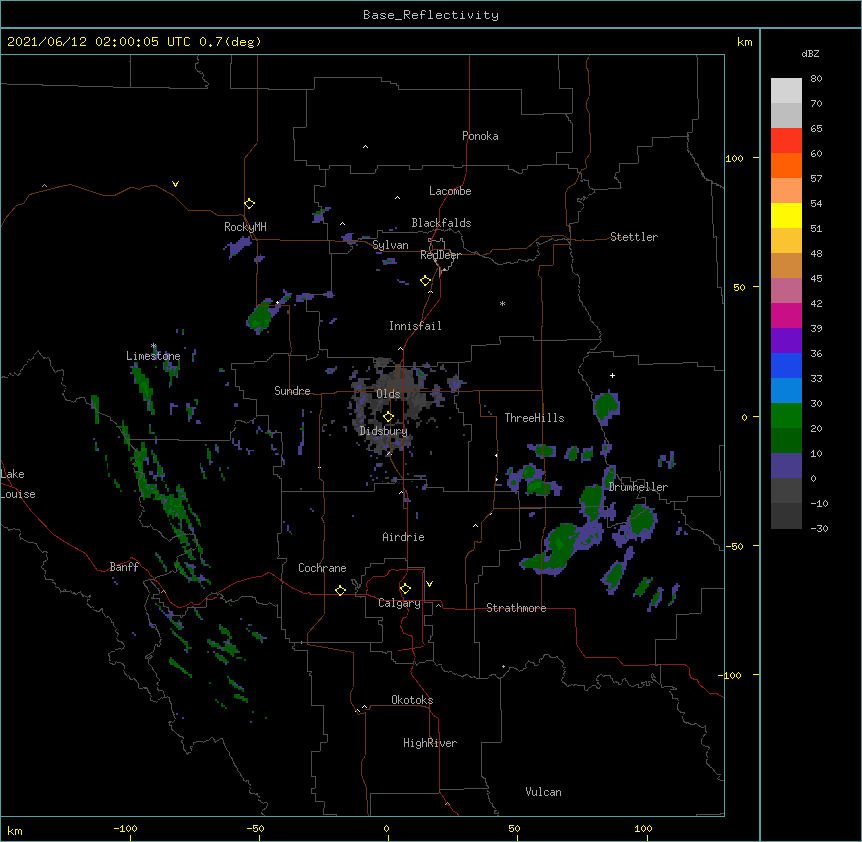Click the bright yellow swatch in dBZ legend
Screen dimensions: 862x842
pyautogui.click(x=786, y=215)
